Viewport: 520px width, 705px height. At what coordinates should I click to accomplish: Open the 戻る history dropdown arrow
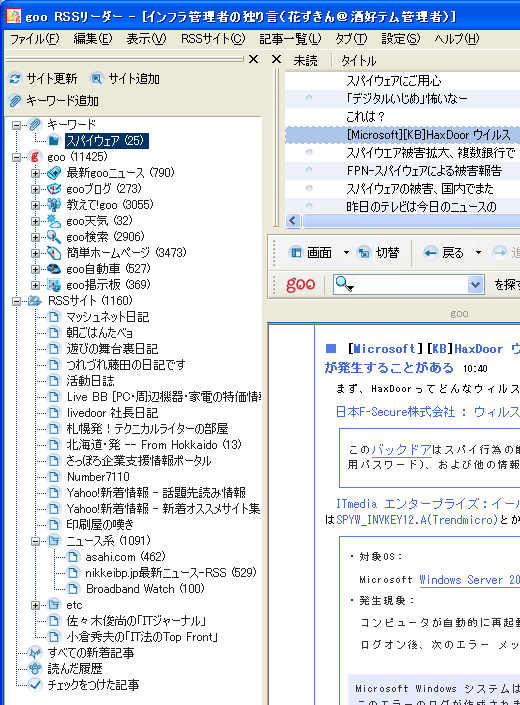(478, 253)
